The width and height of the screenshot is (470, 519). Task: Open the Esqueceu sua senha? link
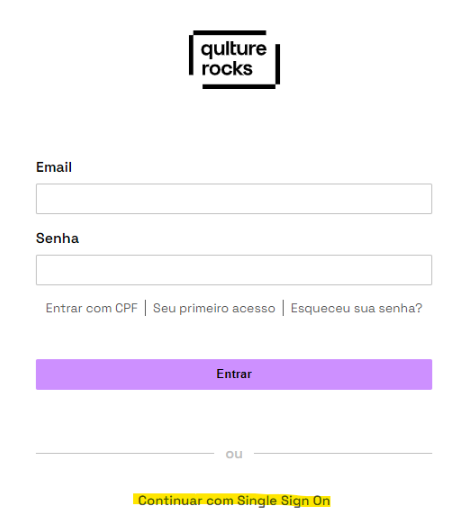[x=356, y=308]
